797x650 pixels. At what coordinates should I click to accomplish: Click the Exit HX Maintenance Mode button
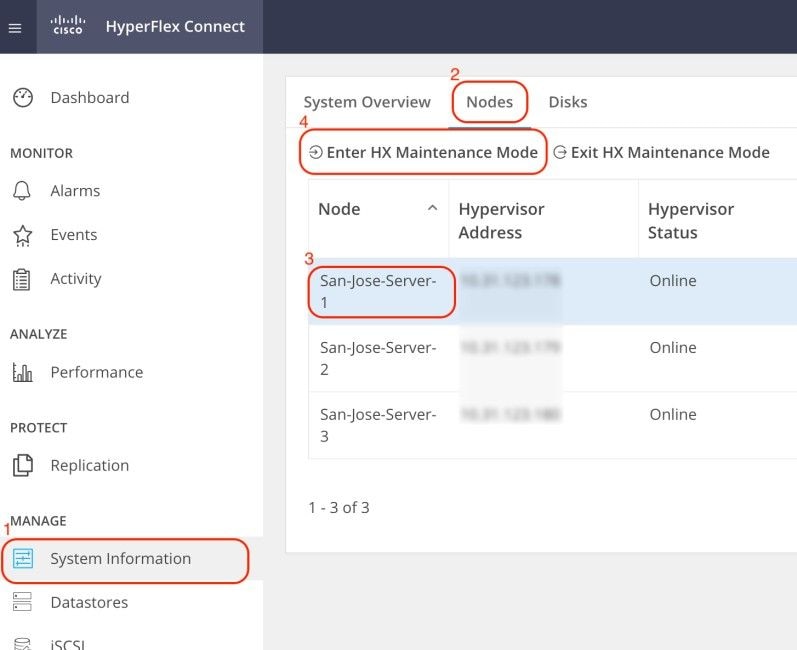click(661, 152)
